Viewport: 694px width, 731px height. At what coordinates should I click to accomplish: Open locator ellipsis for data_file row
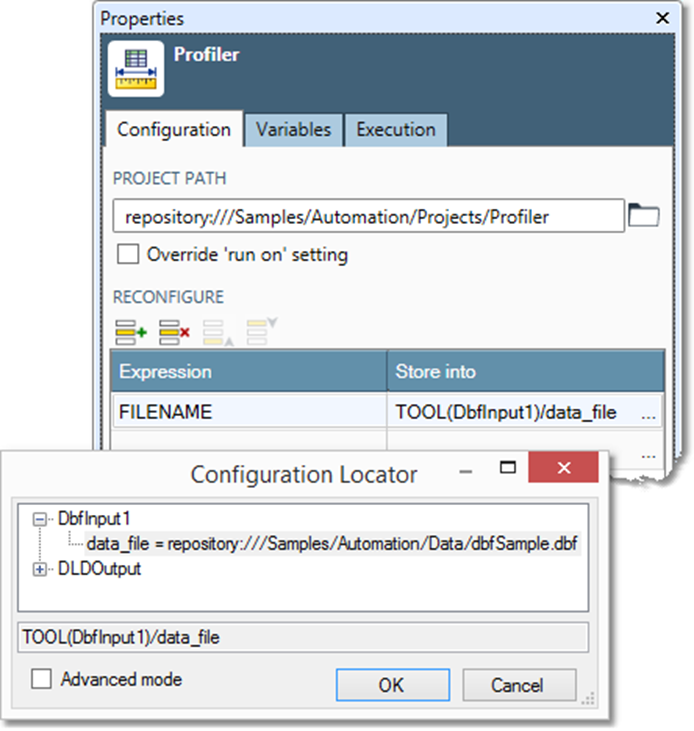point(649,412)
